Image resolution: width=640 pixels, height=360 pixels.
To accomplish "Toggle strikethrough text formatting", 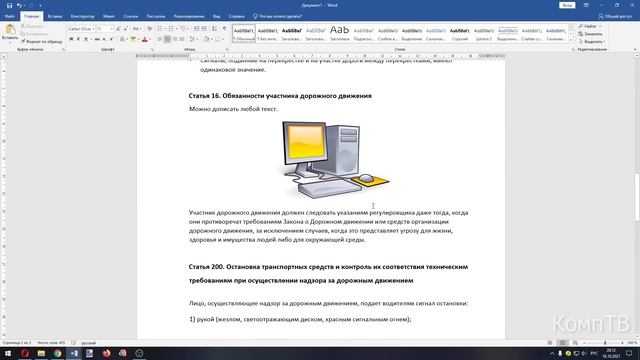I will coord(97,39).
